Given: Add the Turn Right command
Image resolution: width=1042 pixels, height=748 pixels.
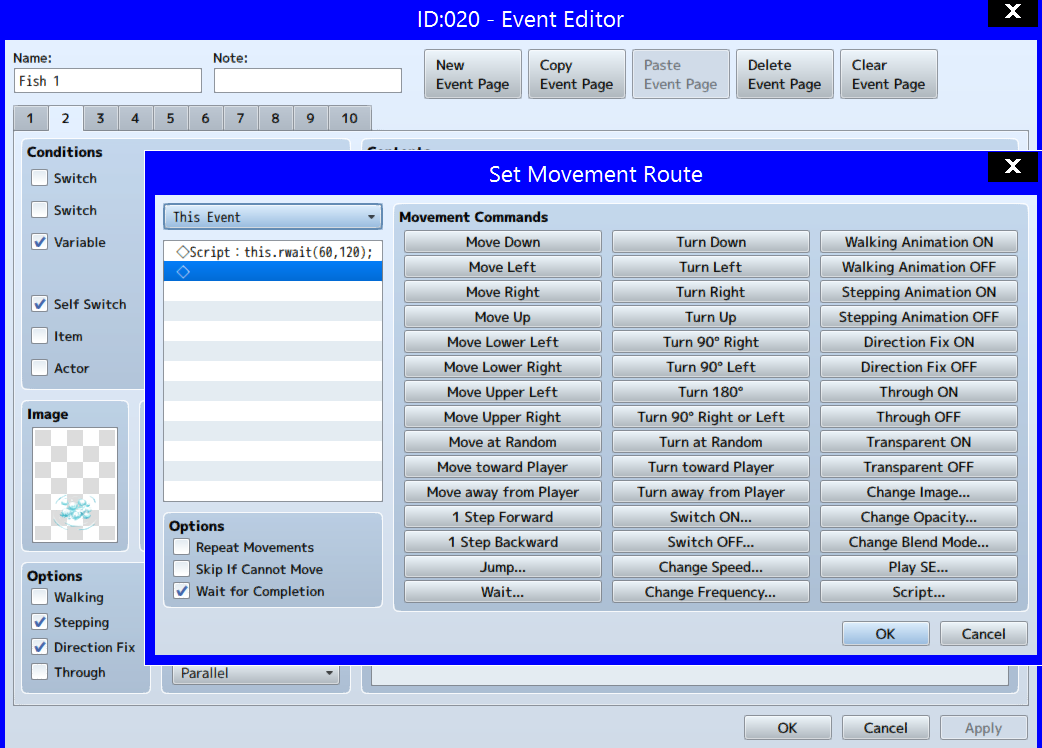Looking at the screenshot, I should click(x=710, y=292).
